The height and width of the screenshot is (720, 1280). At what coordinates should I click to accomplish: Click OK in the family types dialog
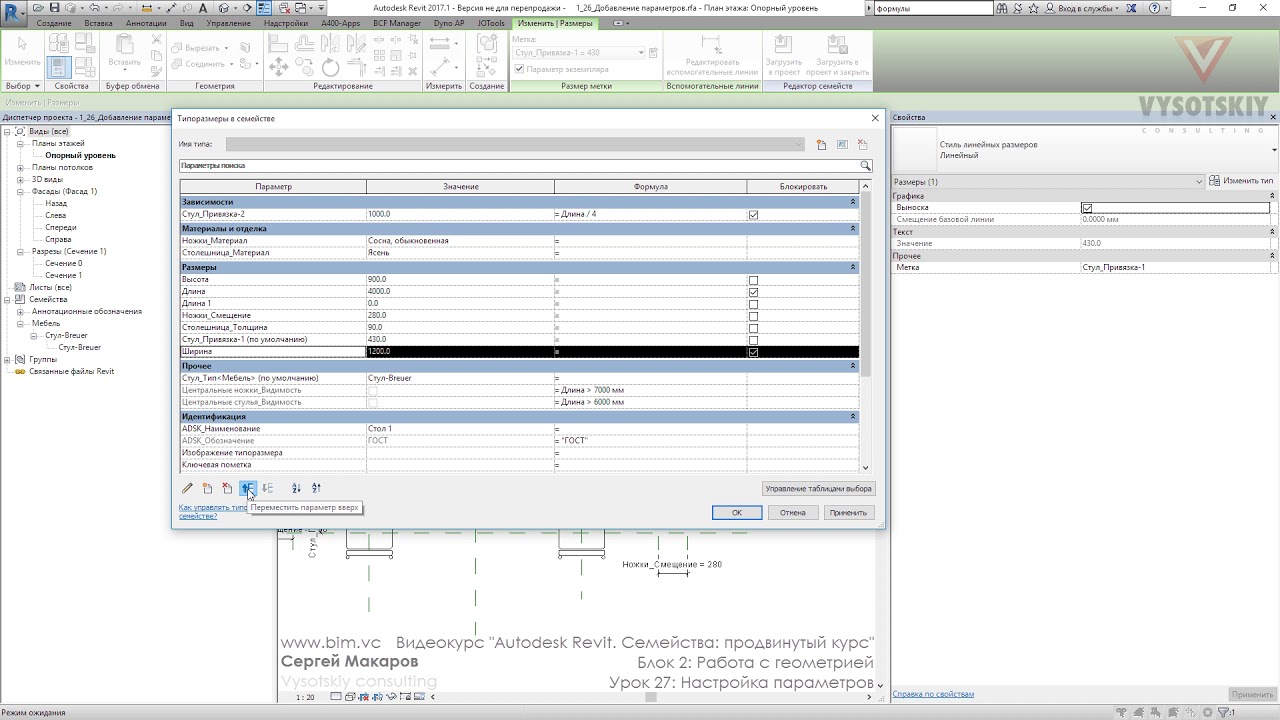coord(737,512)
